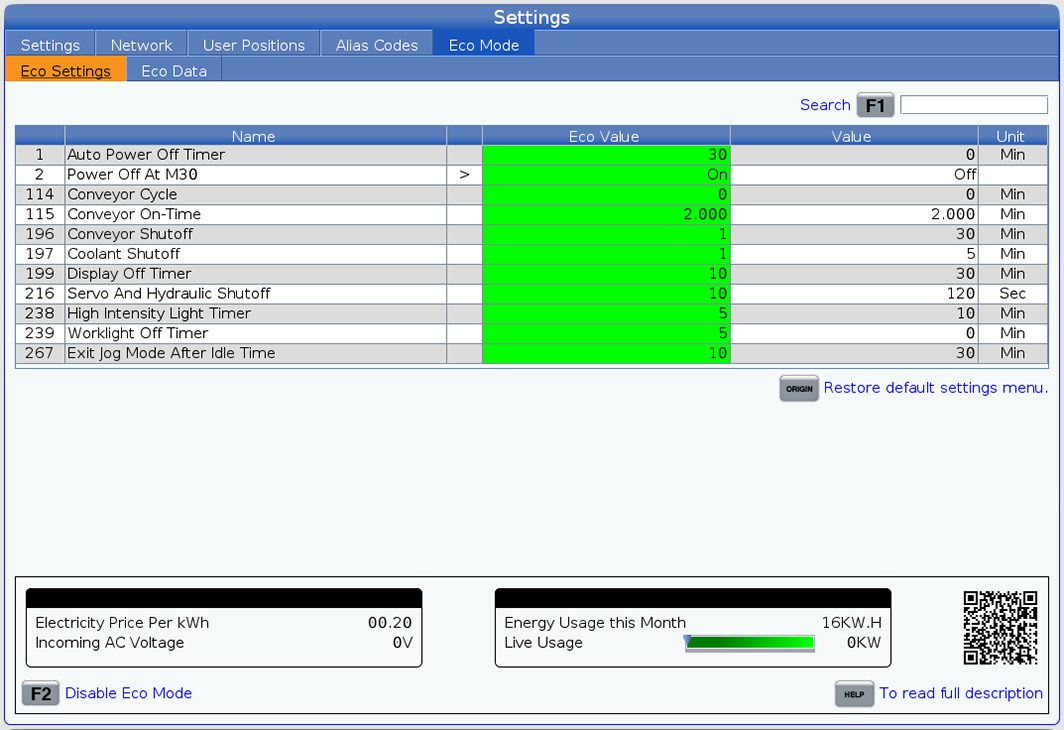Click the Live Usage green bar

[x=750, y=643]
